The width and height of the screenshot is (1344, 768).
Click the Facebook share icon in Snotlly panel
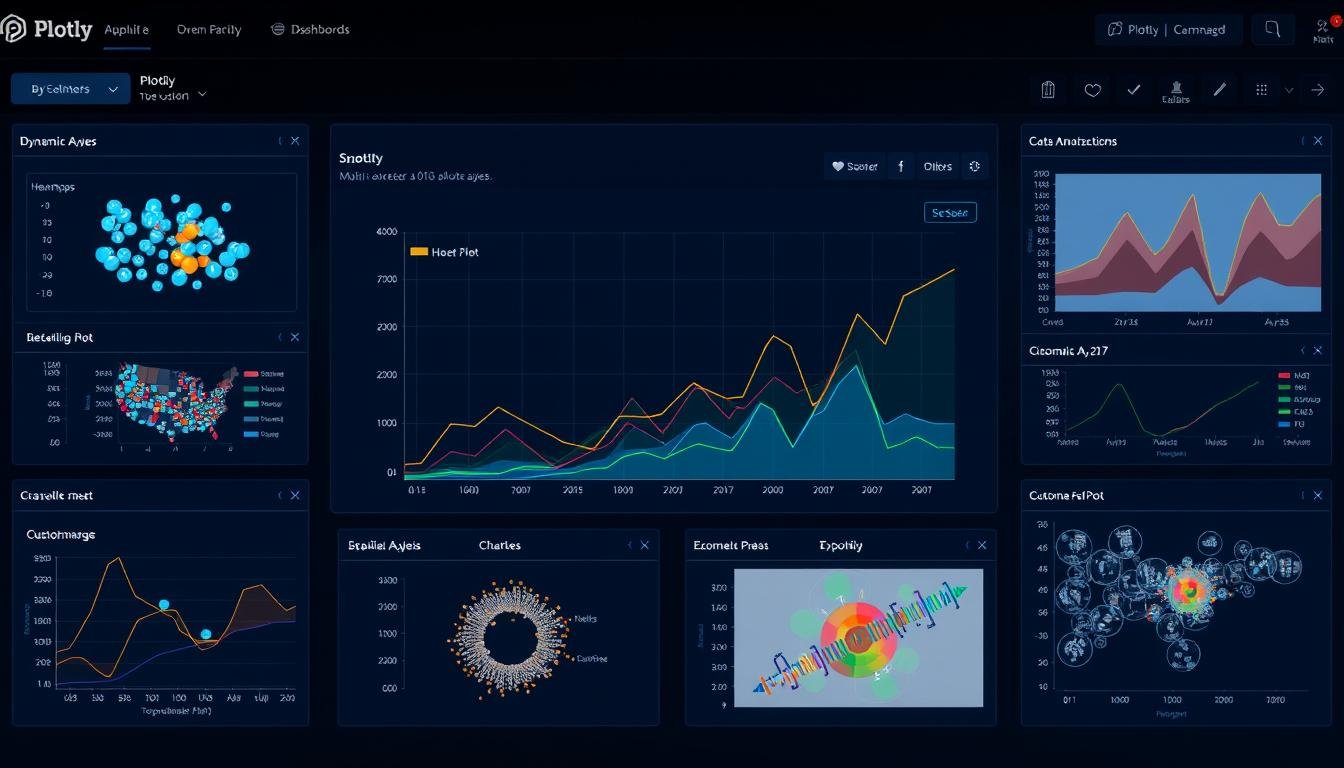900,166
